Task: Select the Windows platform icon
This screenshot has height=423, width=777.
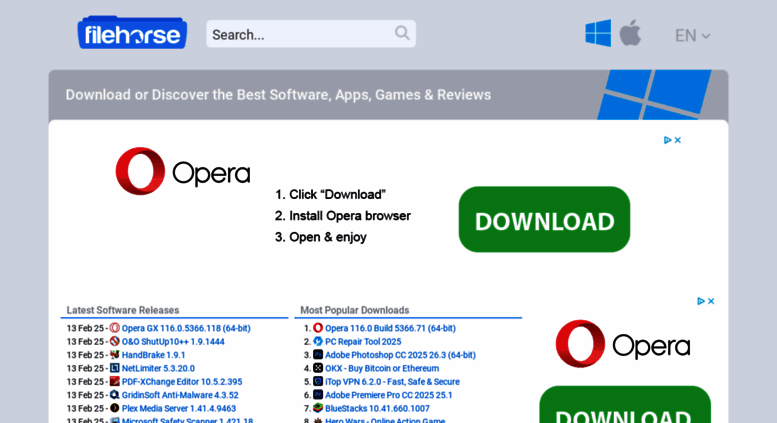Action: (x=598, y=33)
